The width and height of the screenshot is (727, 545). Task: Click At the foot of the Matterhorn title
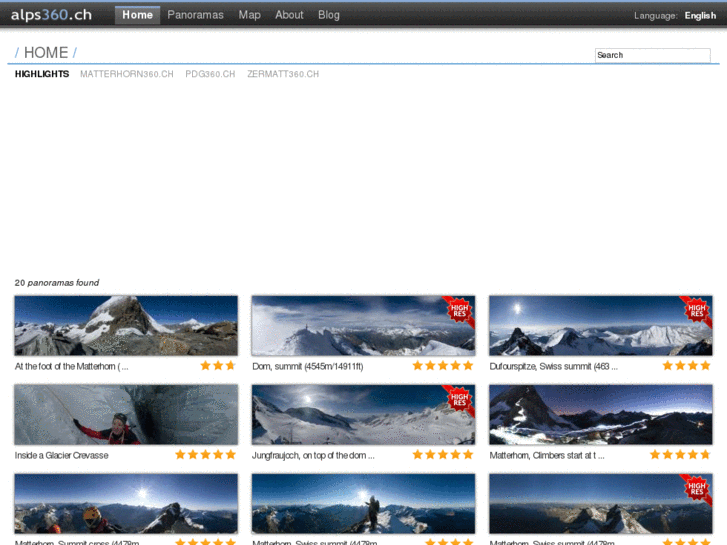pyautogui.click(x=71, y=366)
